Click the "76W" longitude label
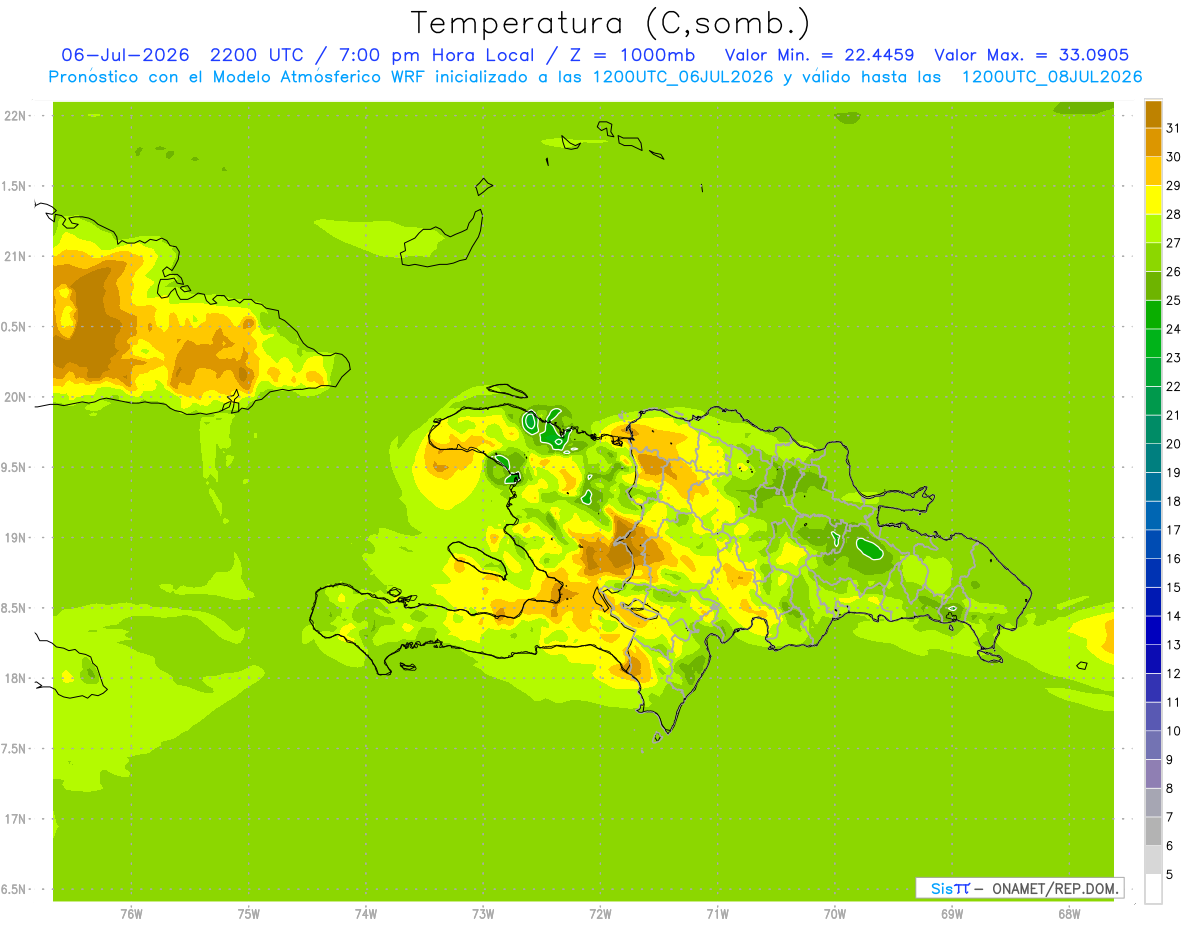This screenshot has height=927, width=1200. coord(131,913)
